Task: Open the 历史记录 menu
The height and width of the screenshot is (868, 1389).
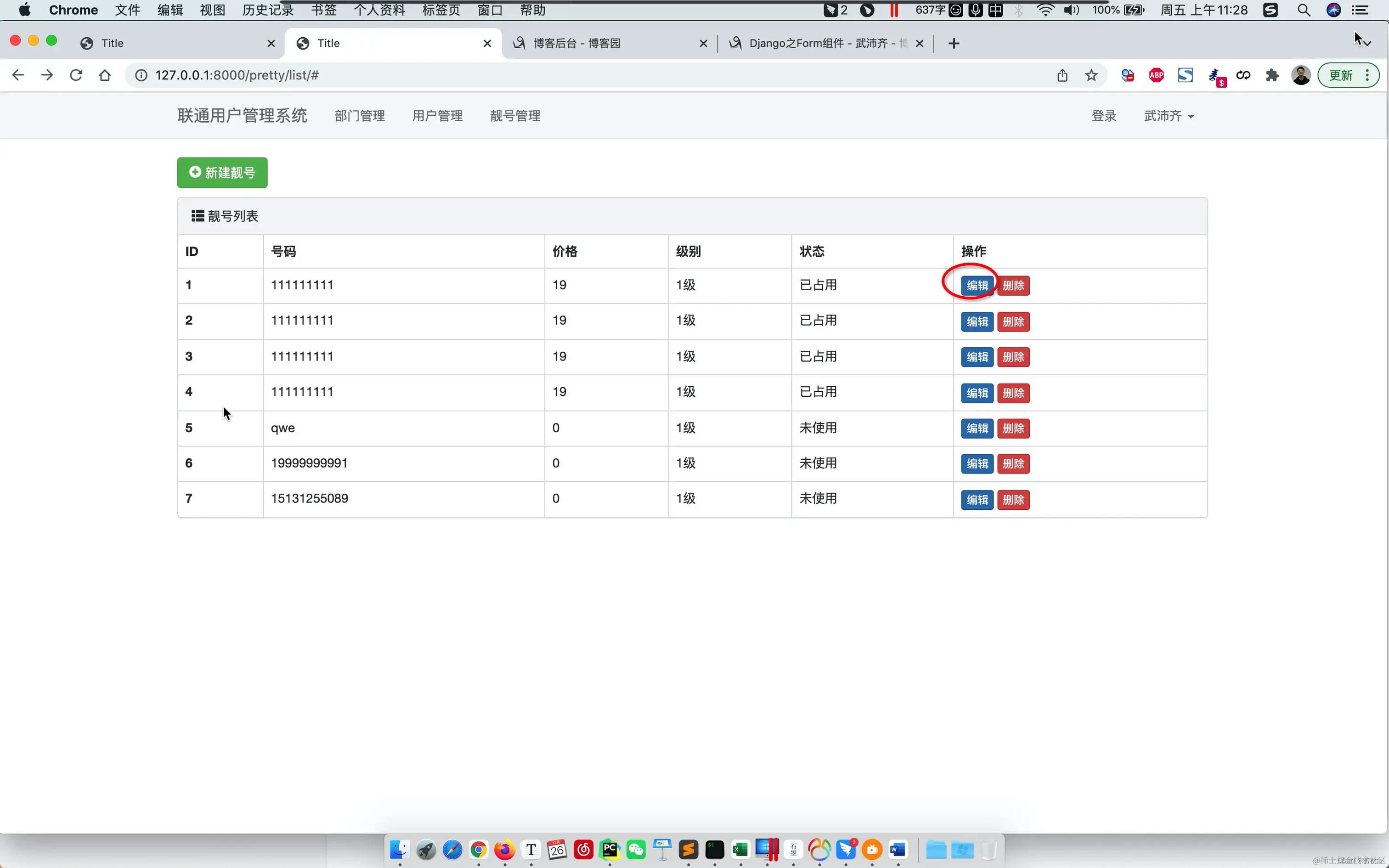Action: tap(267, 10)
